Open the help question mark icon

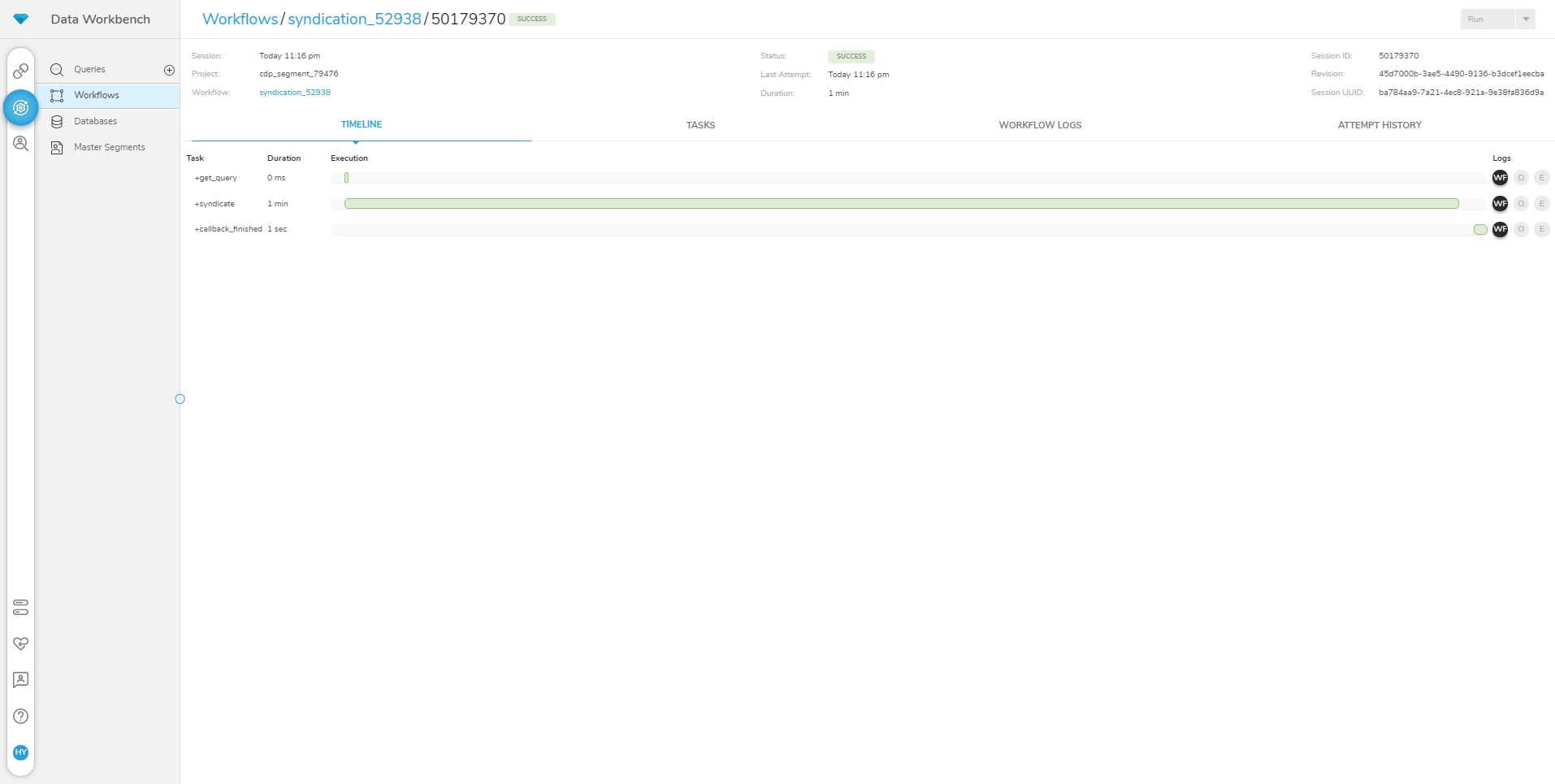pyautogui.click(x=21, y=716)
